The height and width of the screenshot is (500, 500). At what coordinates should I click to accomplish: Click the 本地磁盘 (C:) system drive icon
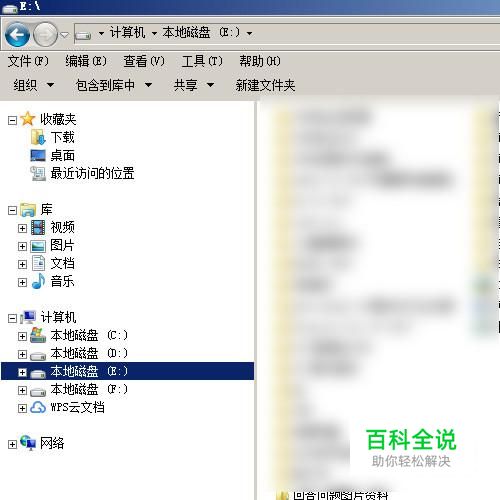pos(38,335)
